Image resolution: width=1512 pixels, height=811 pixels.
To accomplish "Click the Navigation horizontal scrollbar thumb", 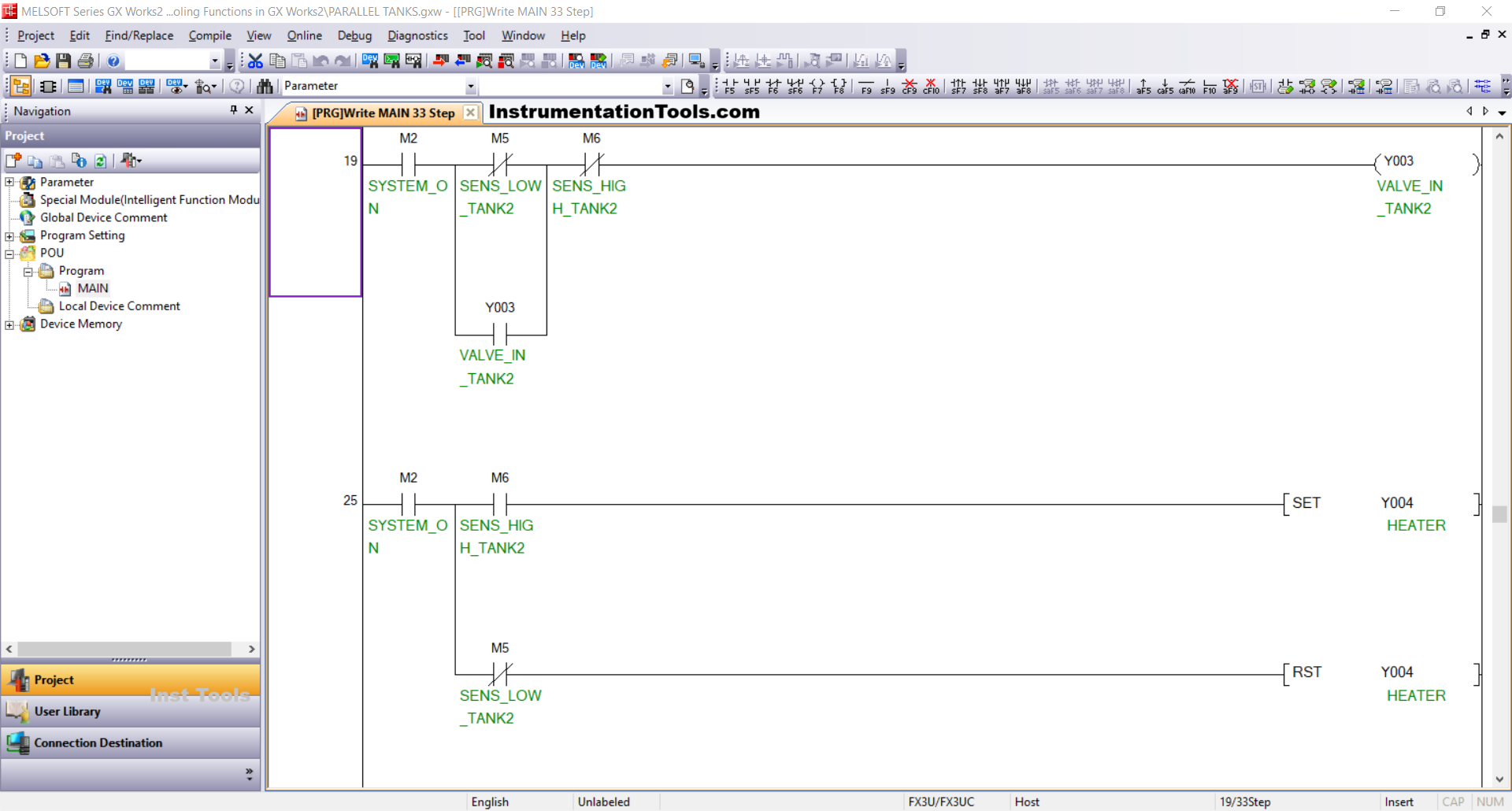I will point(124,649).
